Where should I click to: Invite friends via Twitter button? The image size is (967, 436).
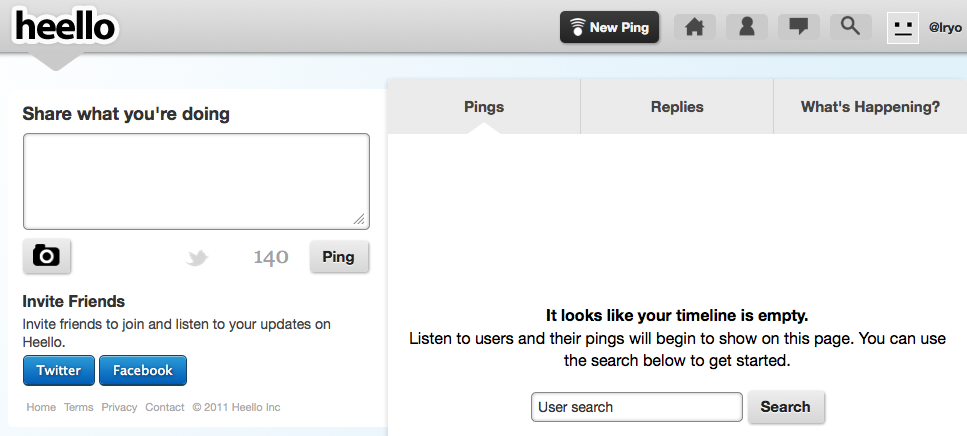pos(59,370)
